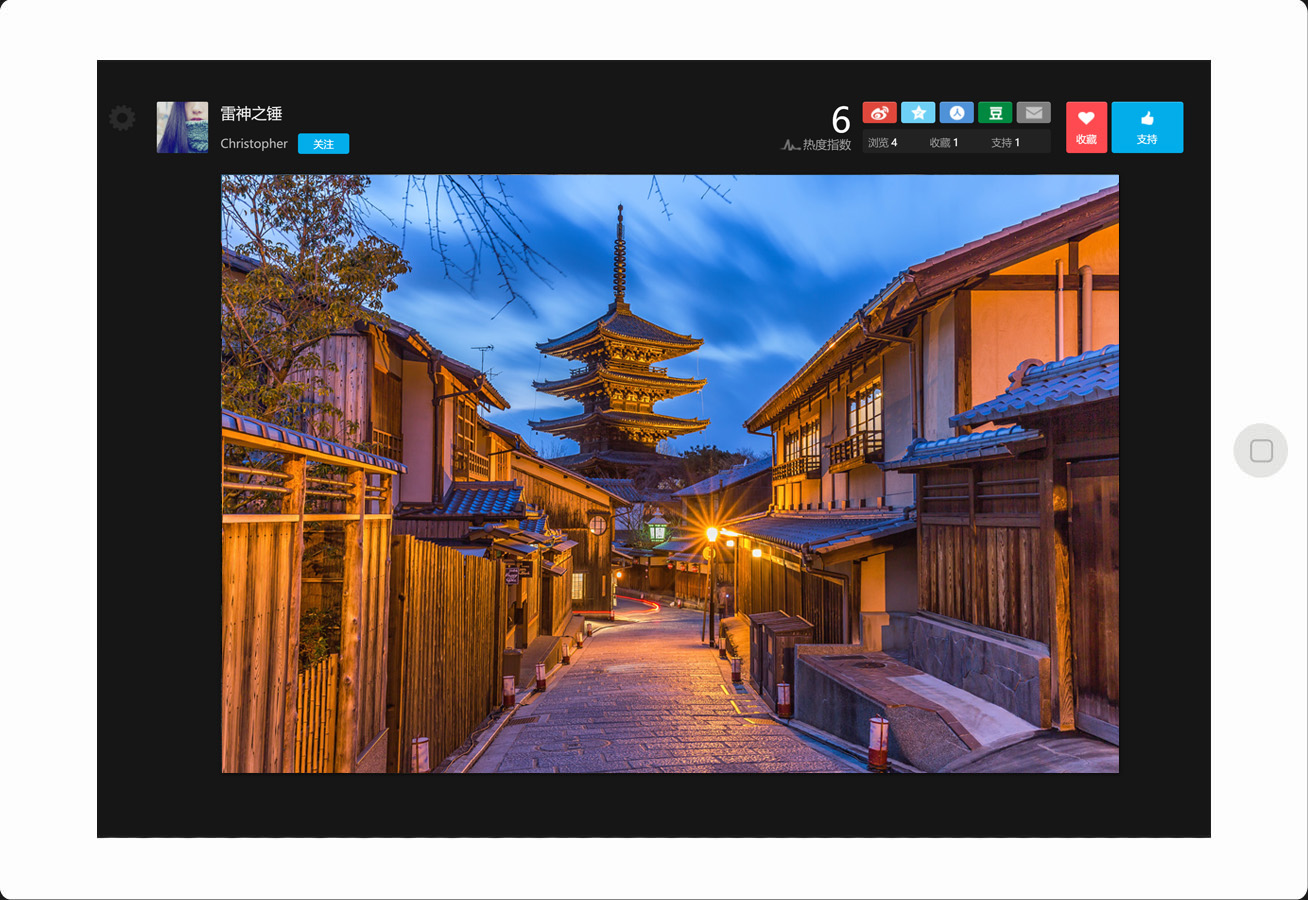Open the author's avatar photo
The width and height of the screenshot is (1308, 900).
(182, 127)
